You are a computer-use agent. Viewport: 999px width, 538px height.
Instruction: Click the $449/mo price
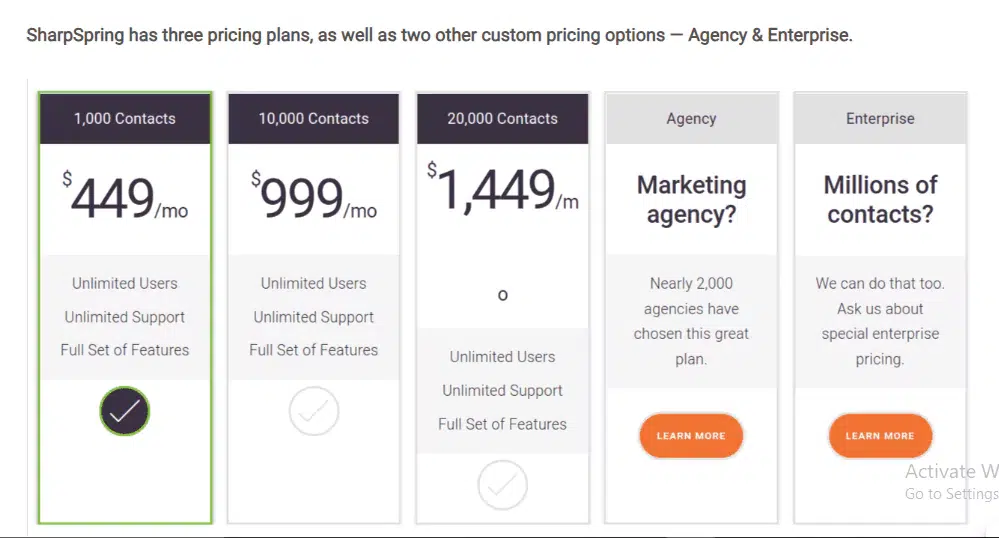[x=125, y=198]
